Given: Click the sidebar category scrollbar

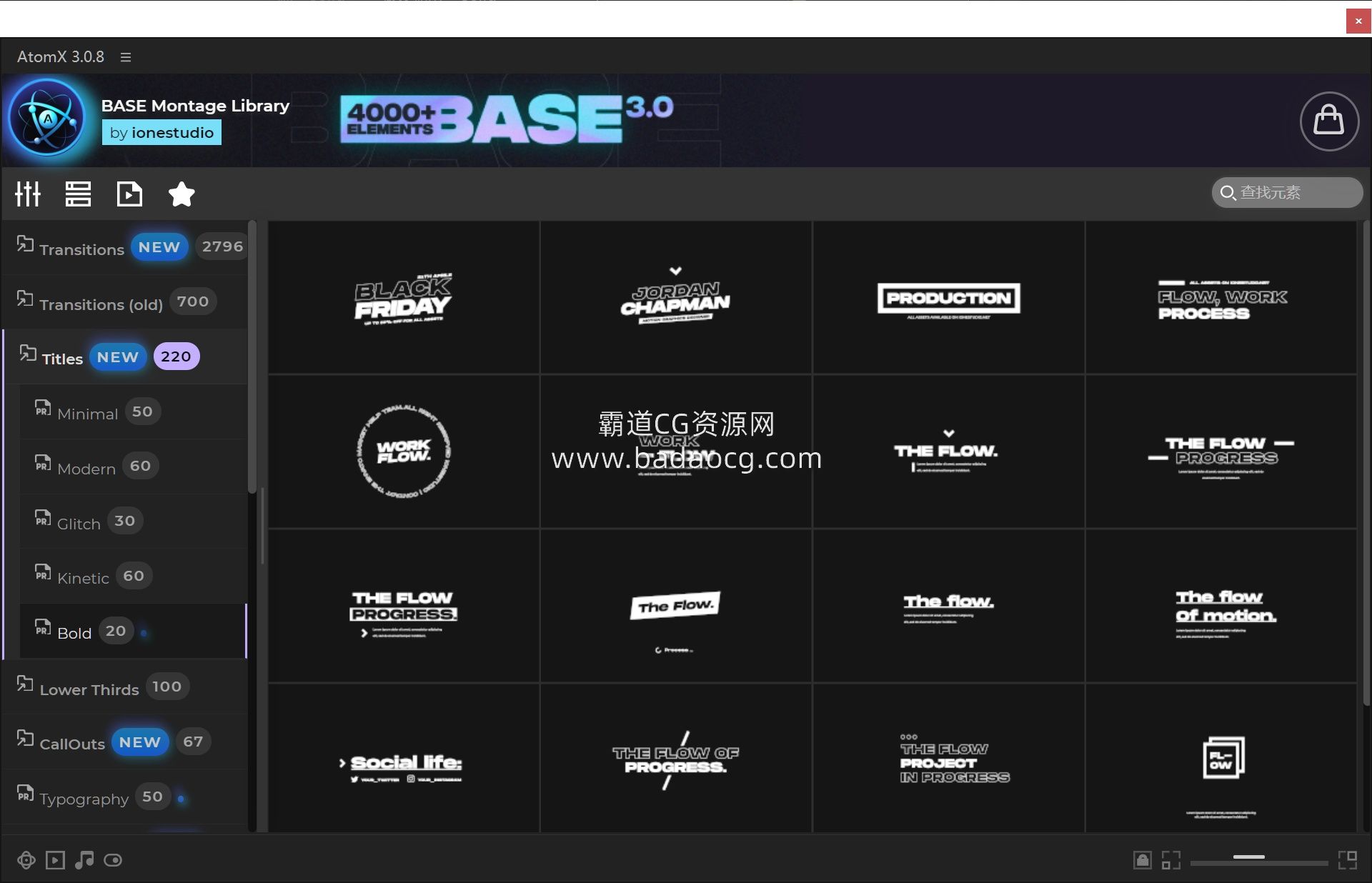Looking at the screenshot, I should tap(252, 357).
